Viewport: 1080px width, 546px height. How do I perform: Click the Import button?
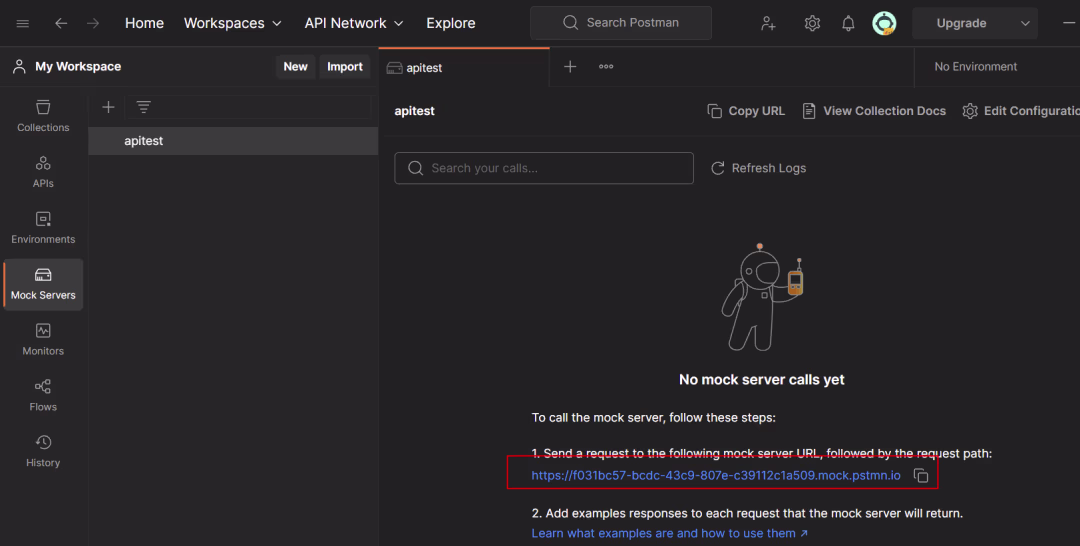pyautogui.click(x=344, y=67)
